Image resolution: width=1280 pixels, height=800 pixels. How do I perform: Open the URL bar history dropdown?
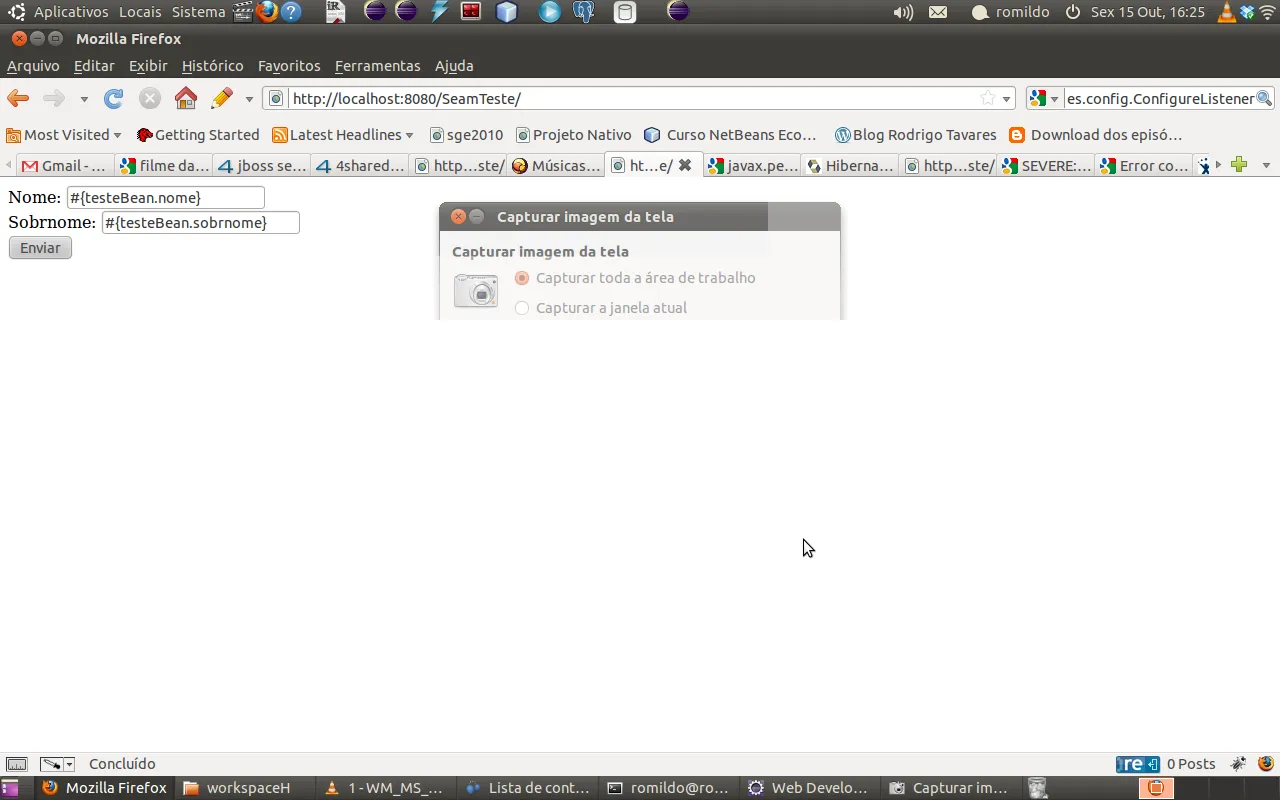1007,99
